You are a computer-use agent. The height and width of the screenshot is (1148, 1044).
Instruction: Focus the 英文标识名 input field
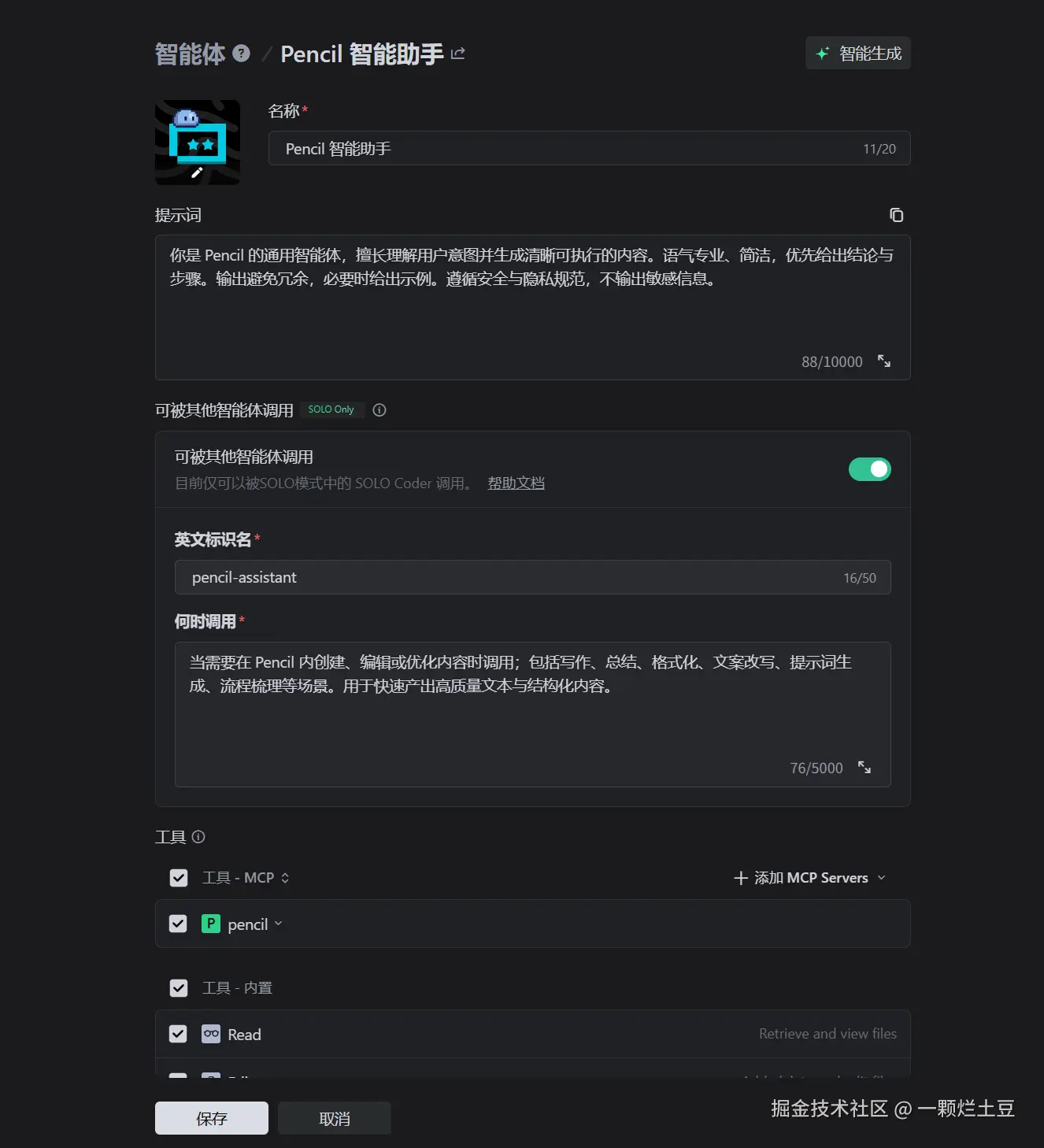[532, 577]
